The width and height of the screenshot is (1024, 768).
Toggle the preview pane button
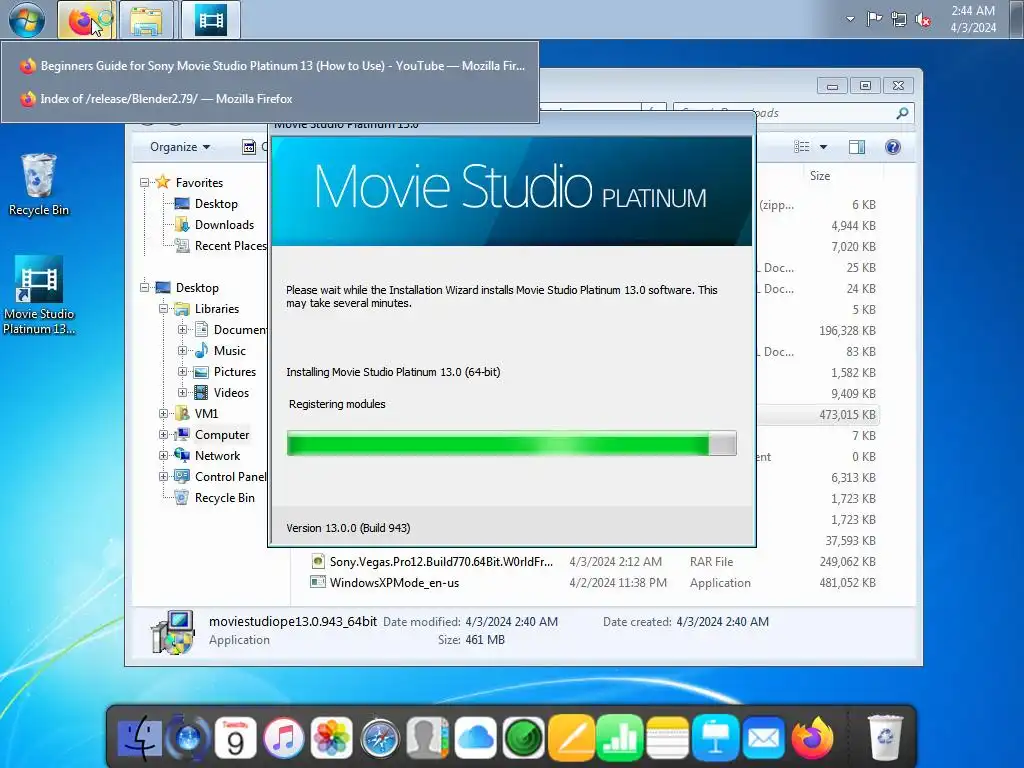coord(857,147)
